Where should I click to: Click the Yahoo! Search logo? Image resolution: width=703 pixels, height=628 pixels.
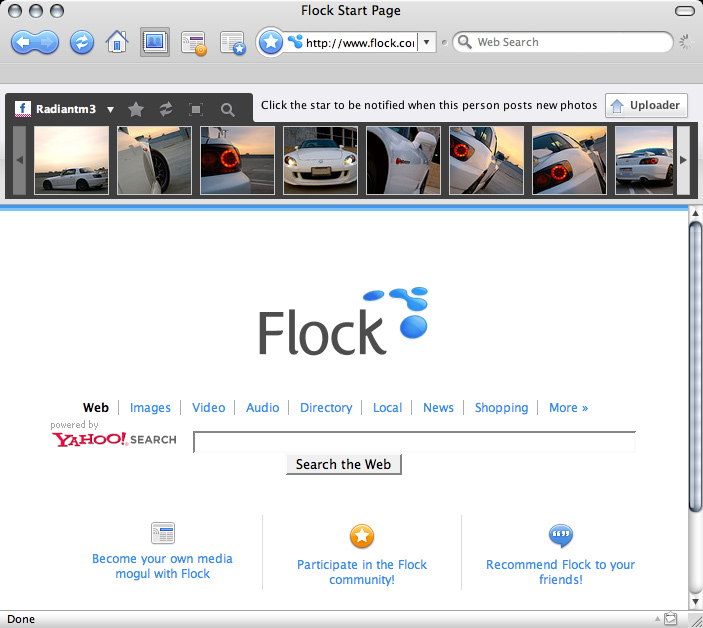(x=114, y=439)
